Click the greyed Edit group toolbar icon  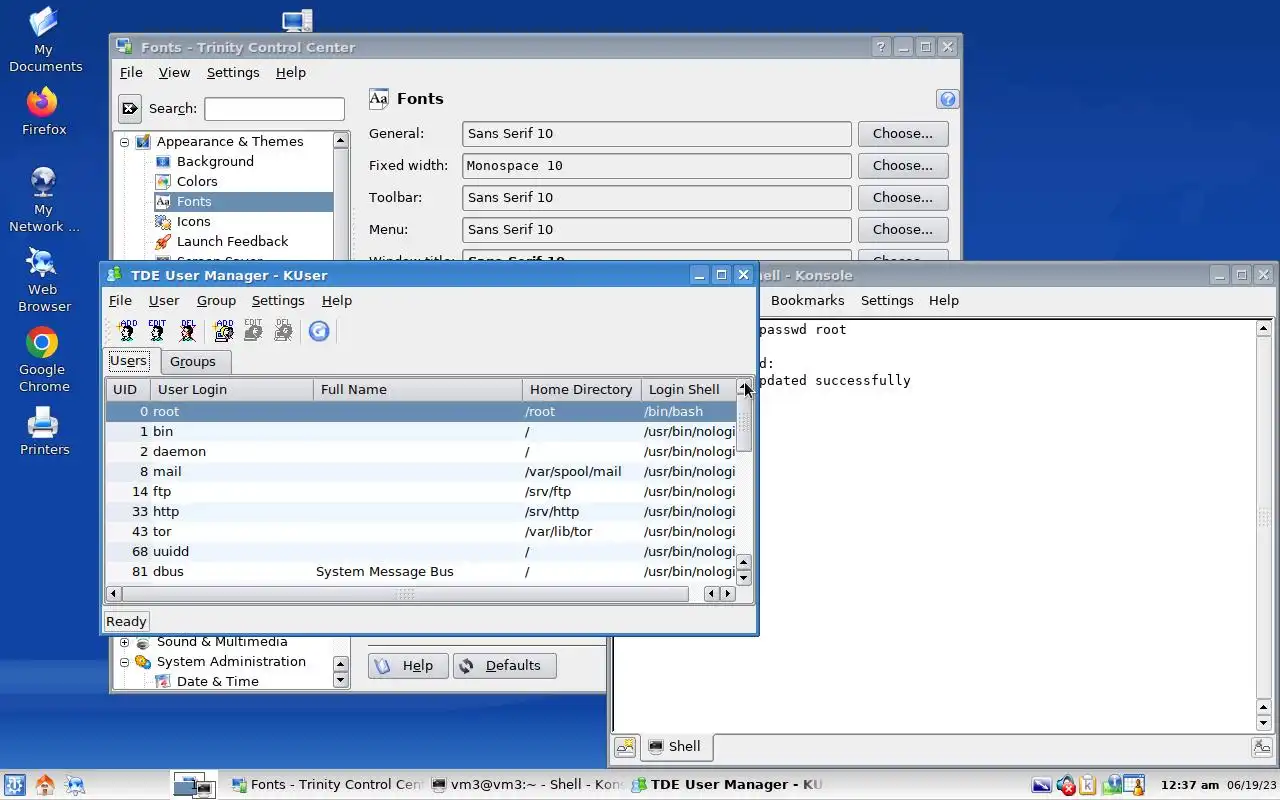tap(254, 331)
